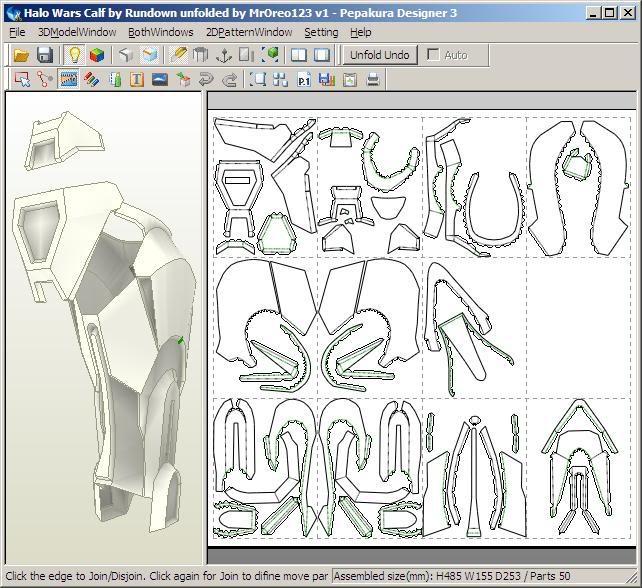Click the blue landscape image icon

point(160,79)
